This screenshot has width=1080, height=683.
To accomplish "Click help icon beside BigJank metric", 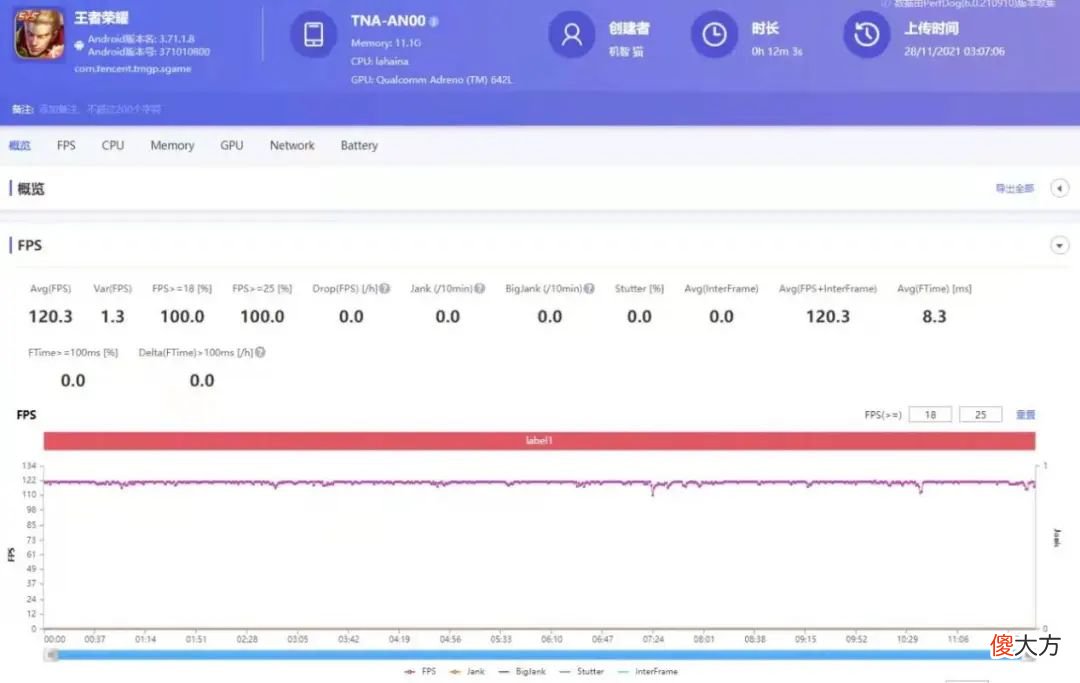I will 589,289.
